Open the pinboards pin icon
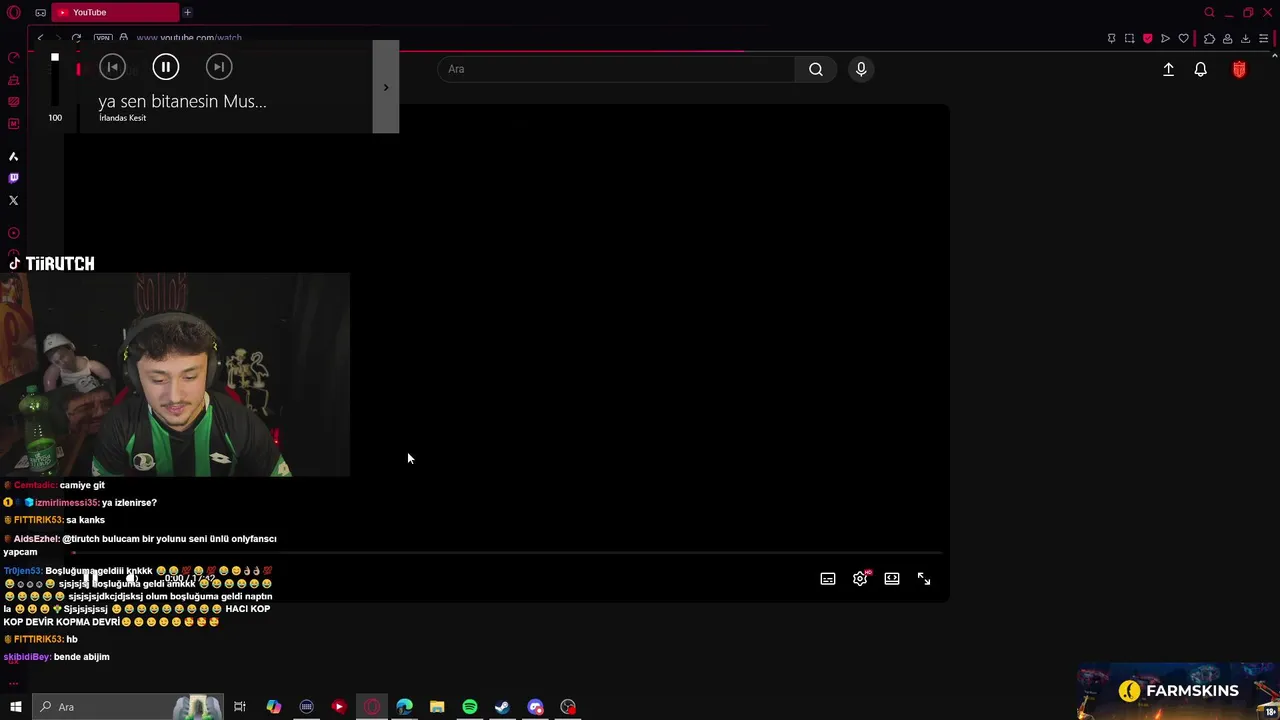 (1111, 38)
